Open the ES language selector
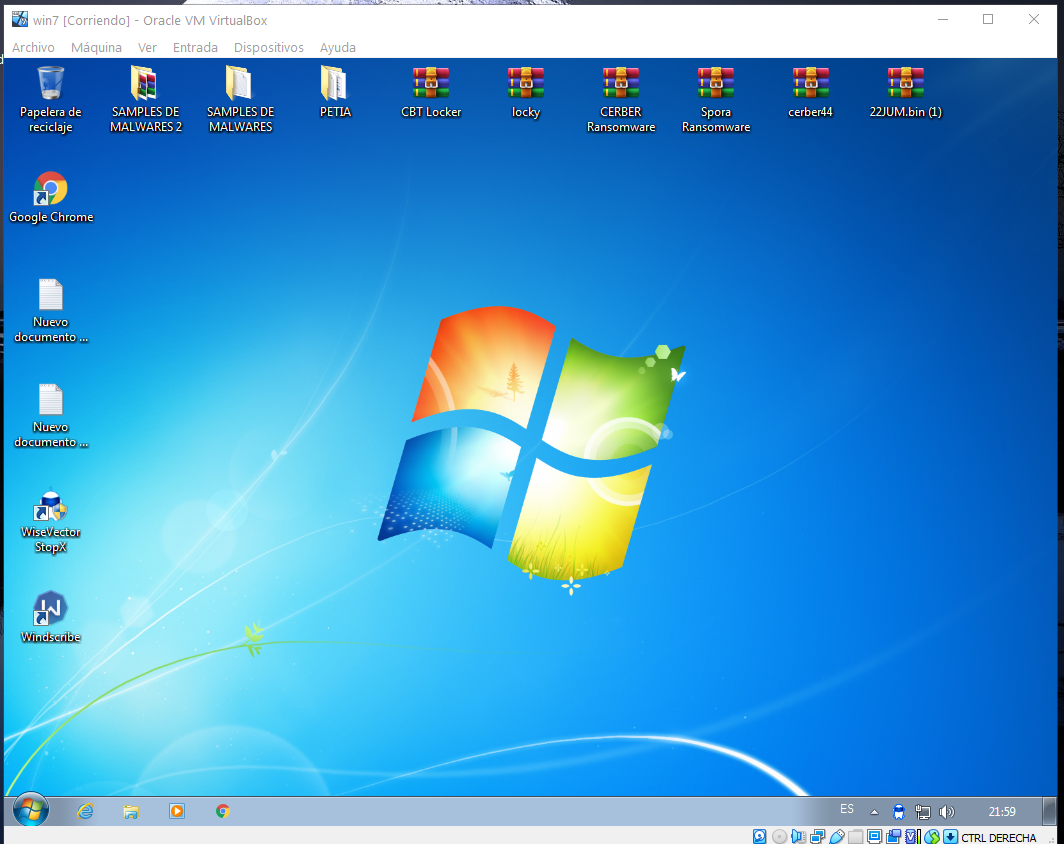The height and width of the screenshot is (844, 1064). (847, 809)
